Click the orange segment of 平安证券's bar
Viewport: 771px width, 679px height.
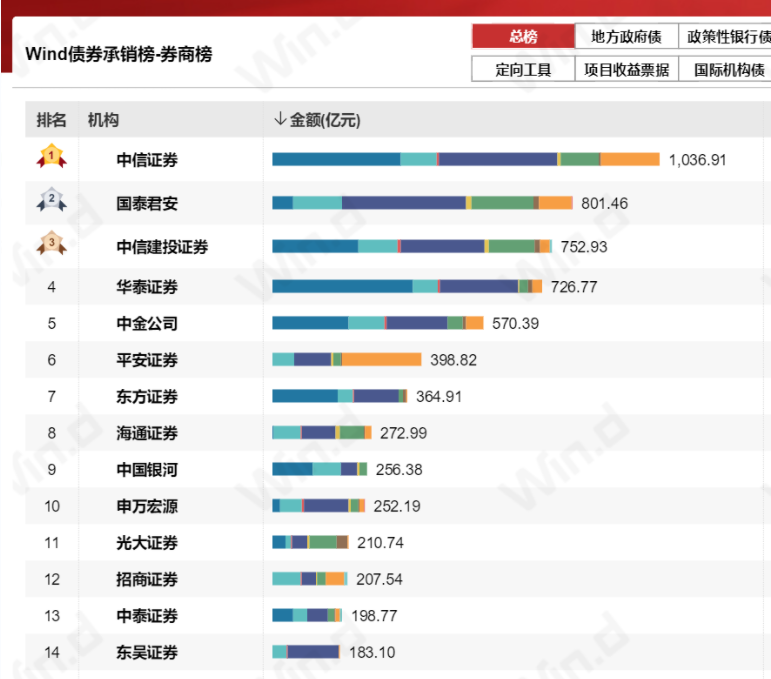click(382, 359)
